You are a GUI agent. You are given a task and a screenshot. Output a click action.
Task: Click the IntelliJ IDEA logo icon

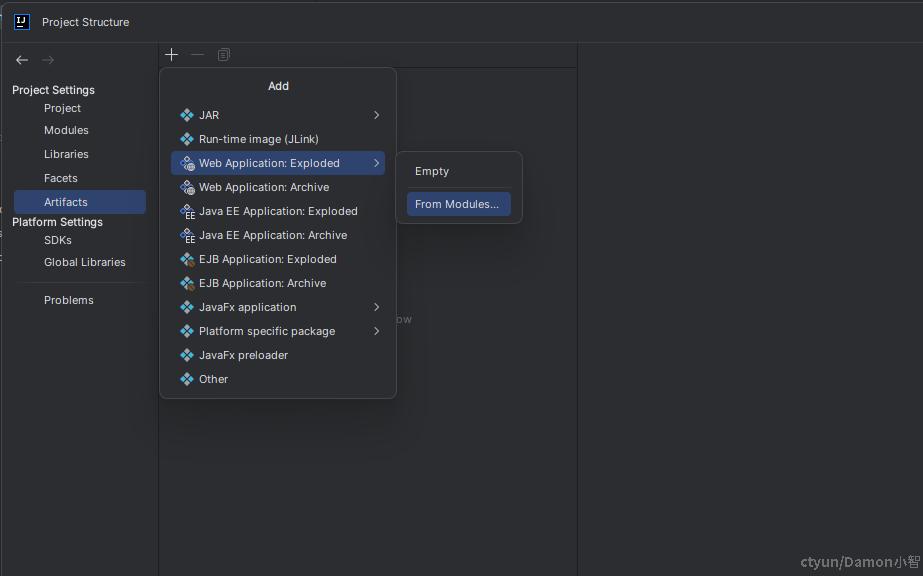[22, 22]
